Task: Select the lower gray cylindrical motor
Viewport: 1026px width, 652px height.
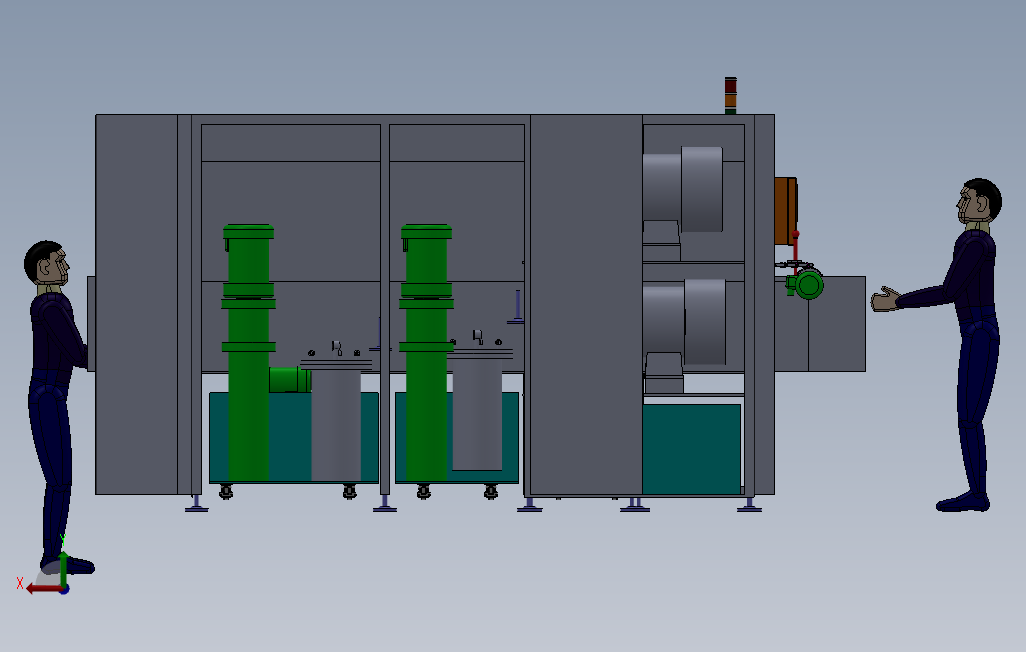Action: pyautogui.click(x=684, y=322)
